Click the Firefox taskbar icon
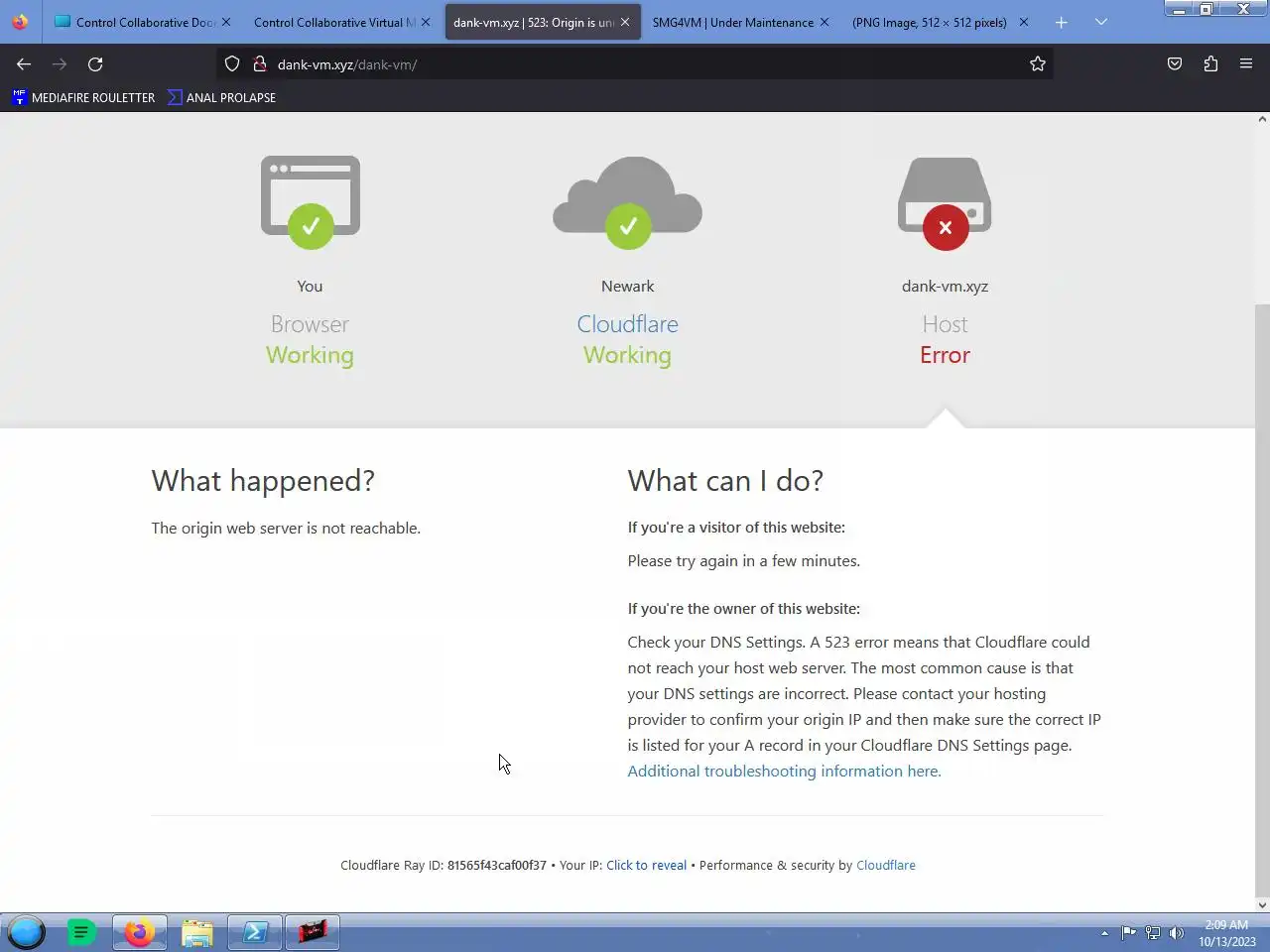 tap(140, 932)
